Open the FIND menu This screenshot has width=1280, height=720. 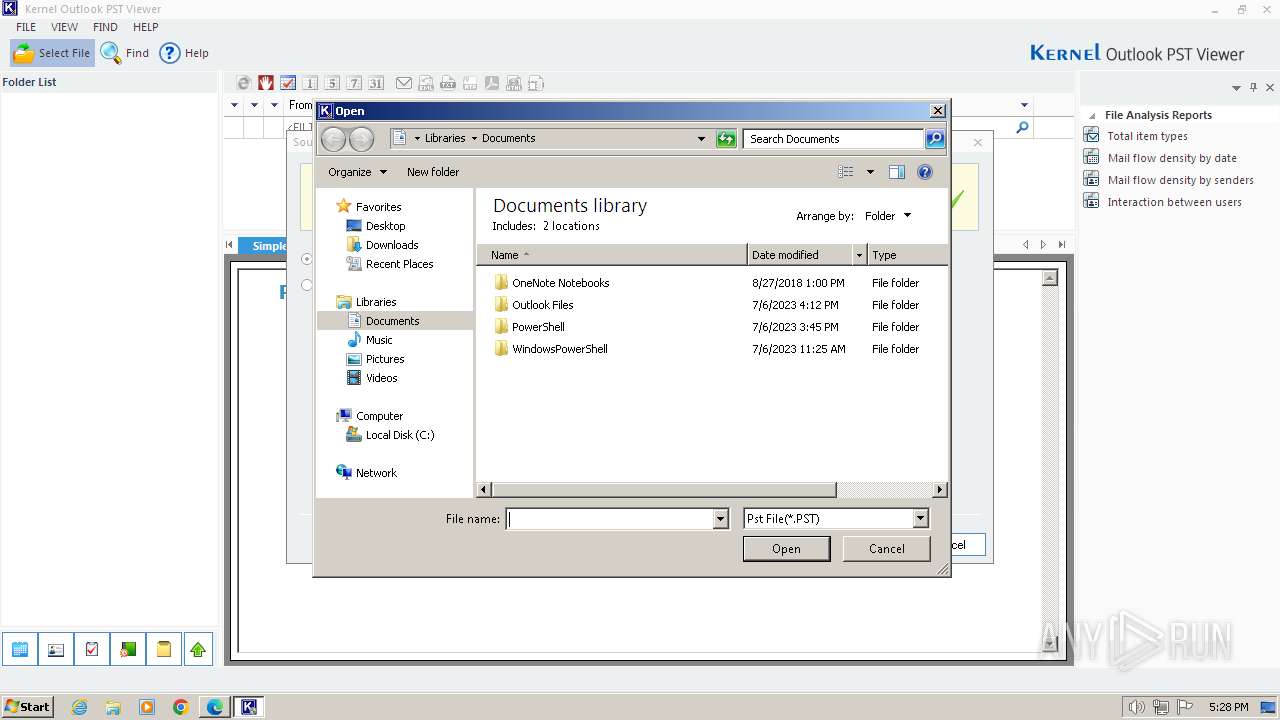105,27
